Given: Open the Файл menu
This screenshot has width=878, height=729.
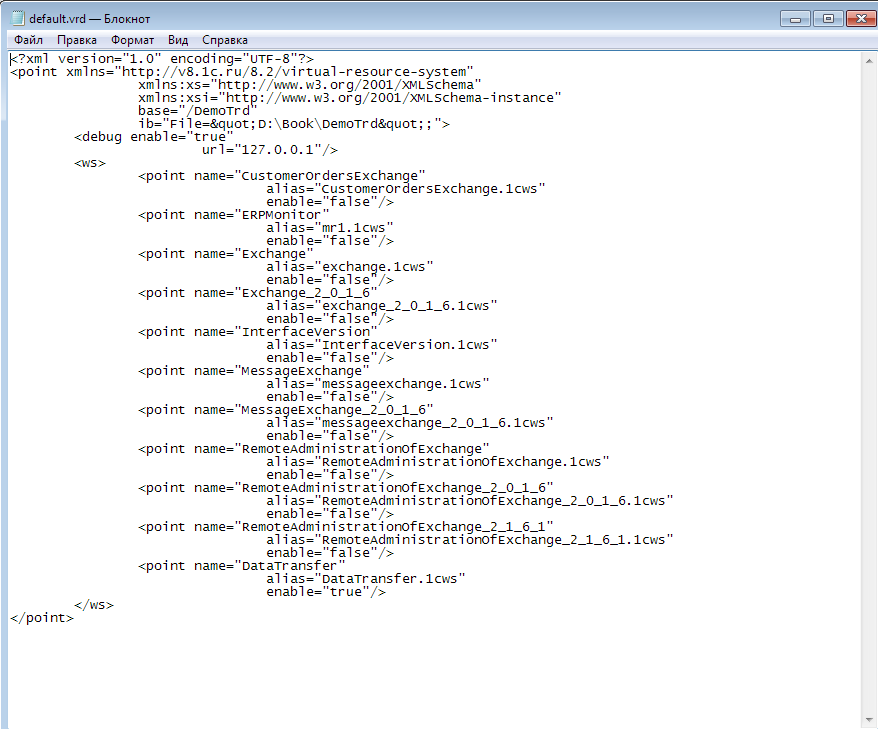Looking at the screenshot, I should click(28, 40).
